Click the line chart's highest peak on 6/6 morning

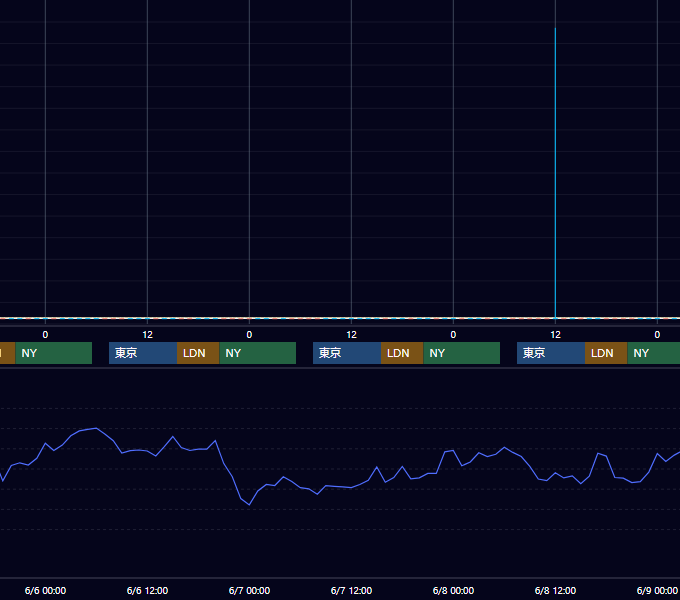tap(96, 428)
